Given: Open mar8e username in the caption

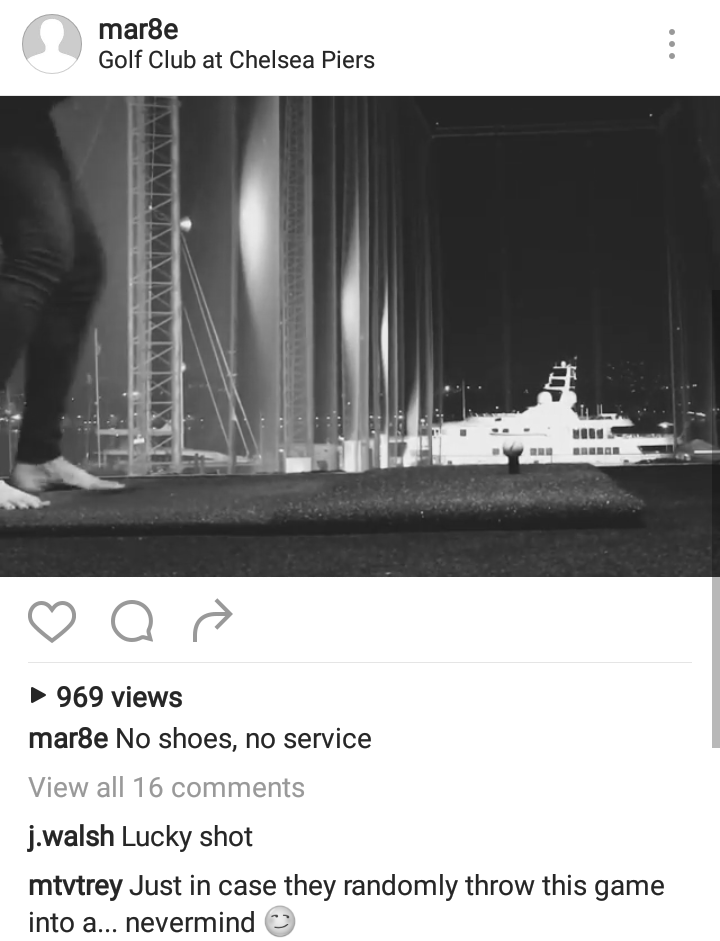Looking at the screenshot, I should tap(68, 739).
